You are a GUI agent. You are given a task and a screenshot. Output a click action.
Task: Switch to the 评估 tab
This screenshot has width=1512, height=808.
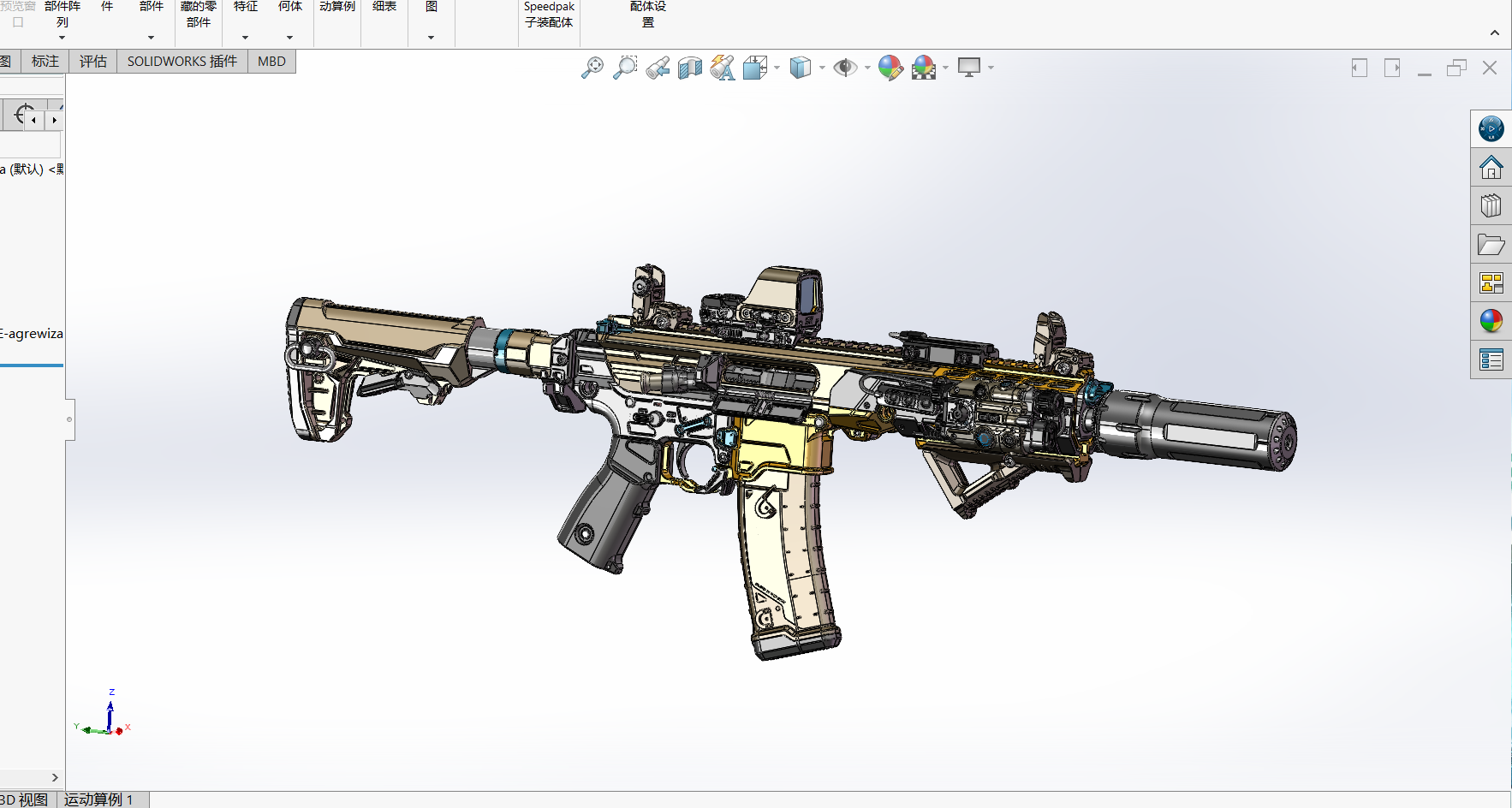(x=93, y=61)
